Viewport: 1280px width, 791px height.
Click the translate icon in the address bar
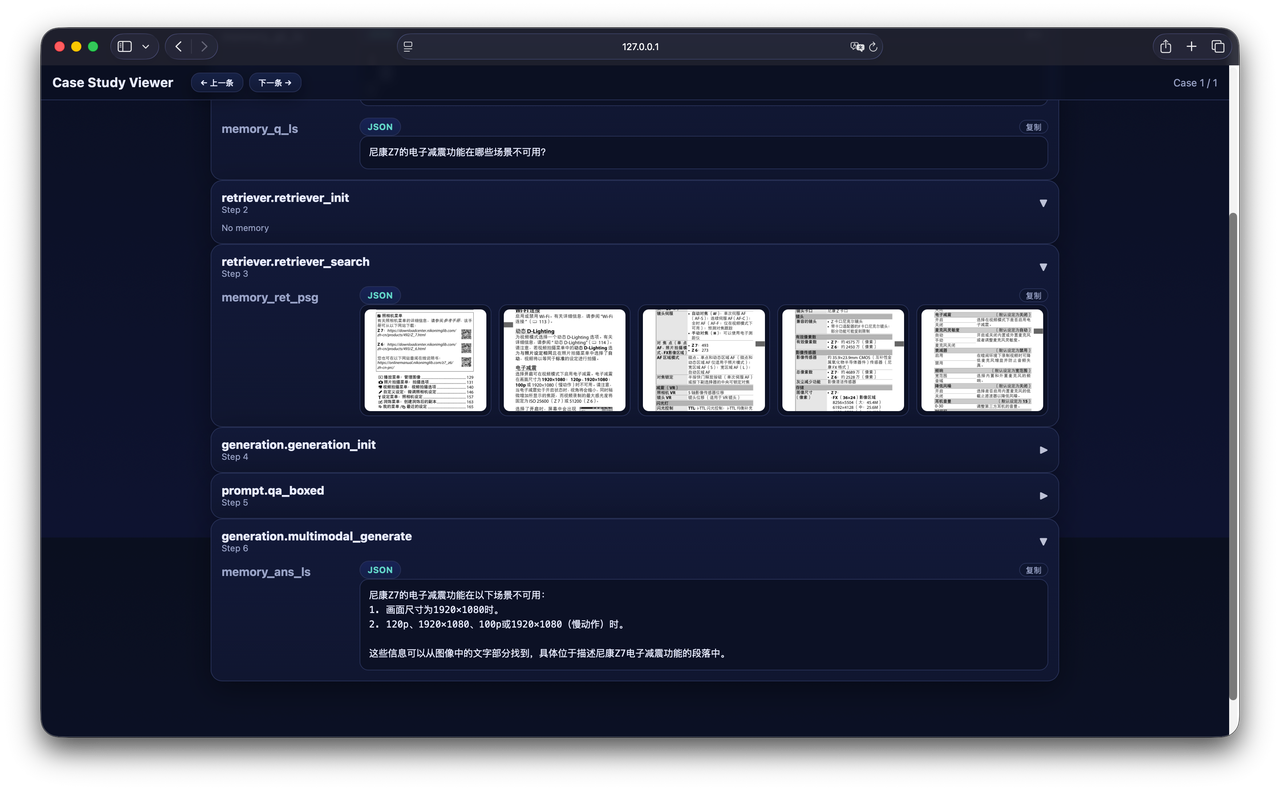pyautogui.click(x=855, y=46)
